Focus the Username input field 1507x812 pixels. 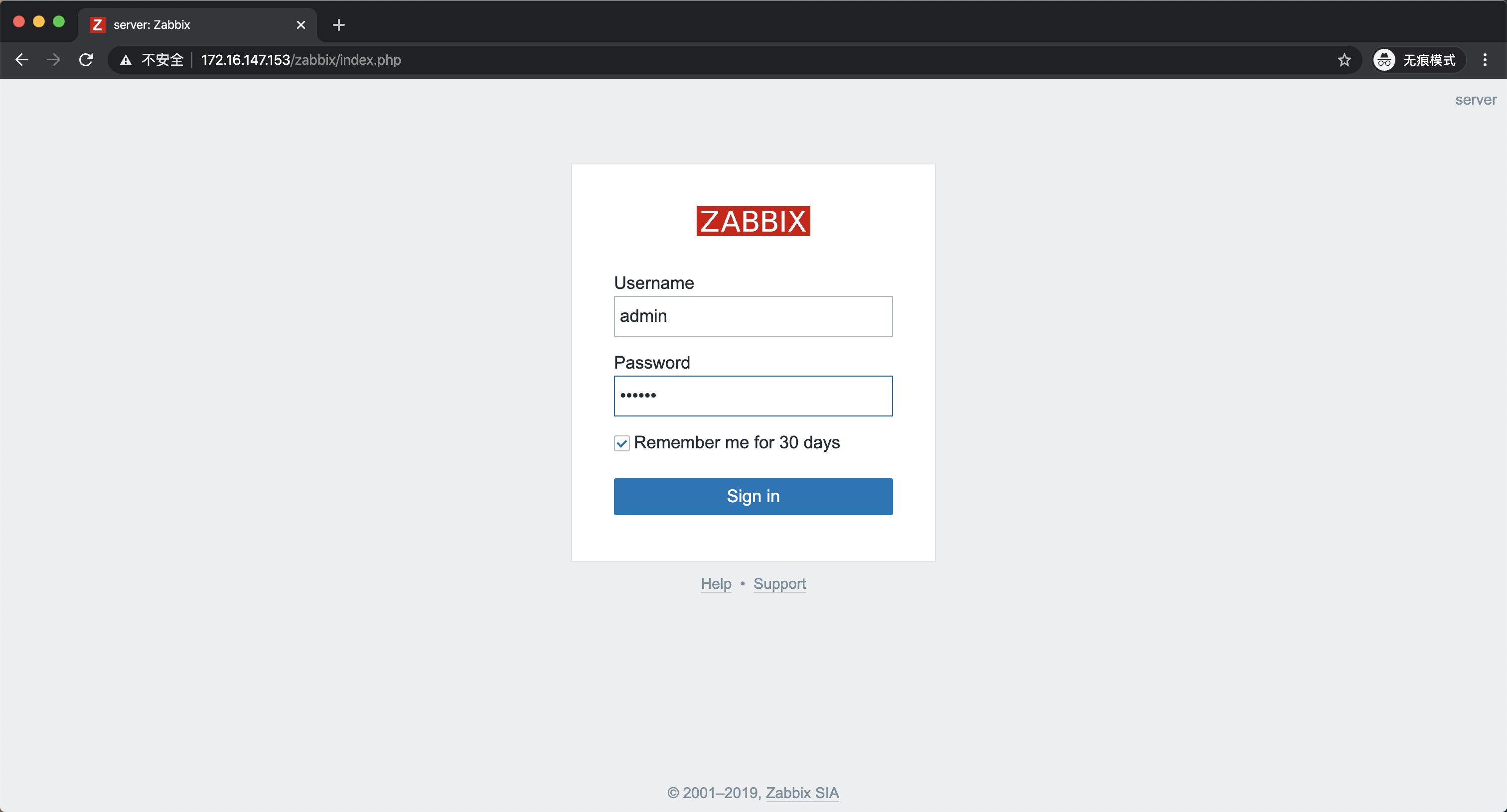coord(753,316)
